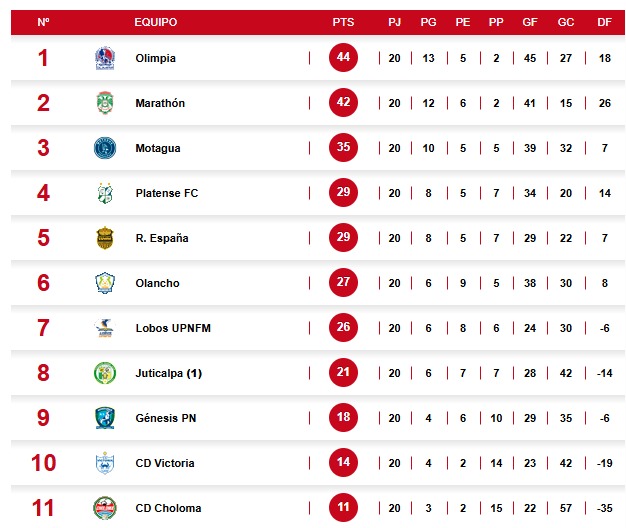Viewport: 626px width, 528px height.
Task: Click the CD Victoria crest icon
Action: pos(105,463)
